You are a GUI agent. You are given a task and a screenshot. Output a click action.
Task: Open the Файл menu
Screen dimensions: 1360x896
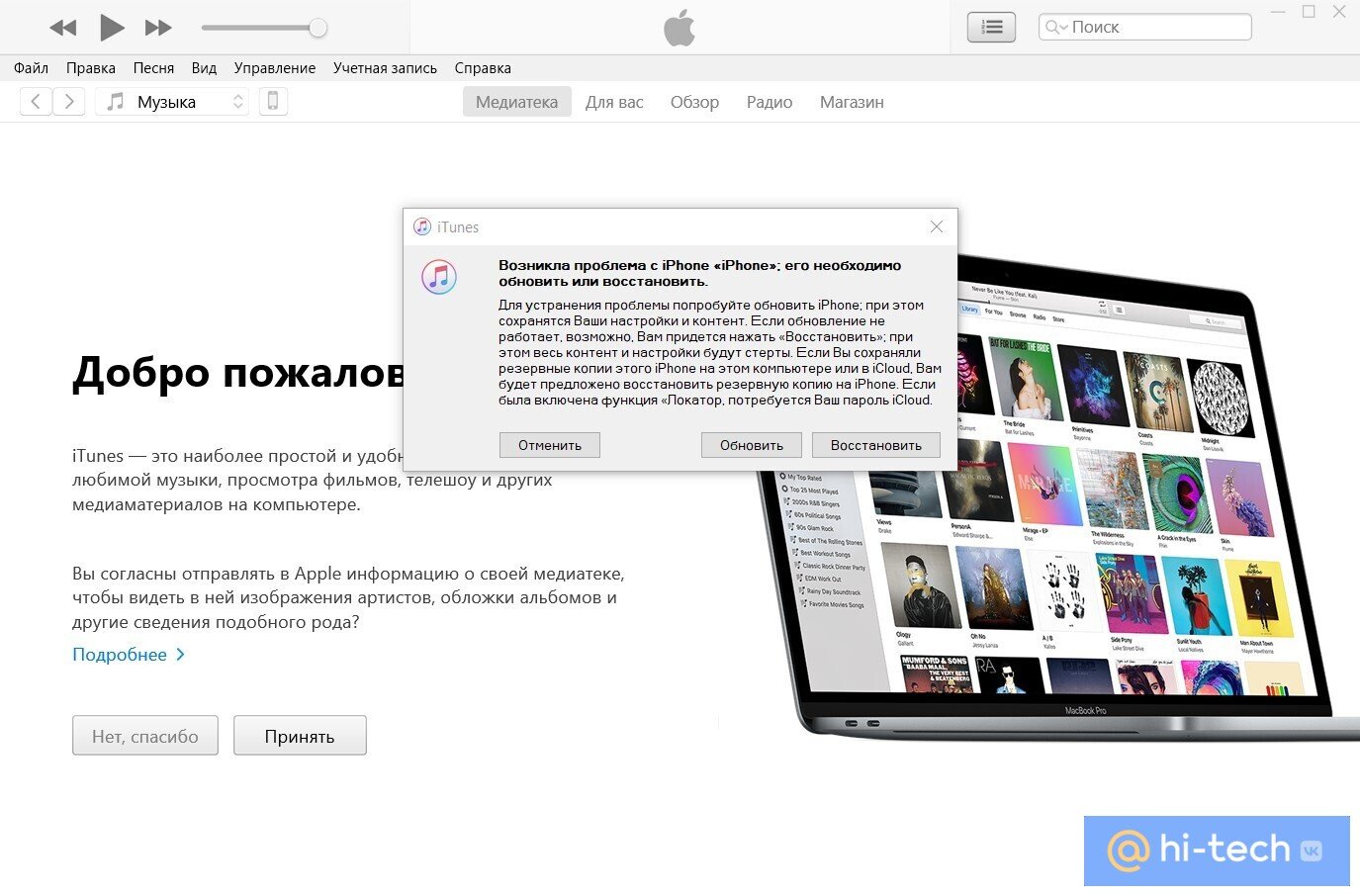point(31,68)
